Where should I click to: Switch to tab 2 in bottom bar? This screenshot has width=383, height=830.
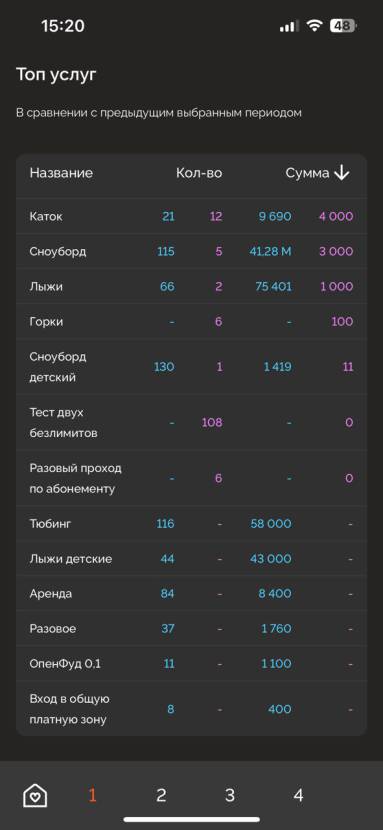point(161,795)
